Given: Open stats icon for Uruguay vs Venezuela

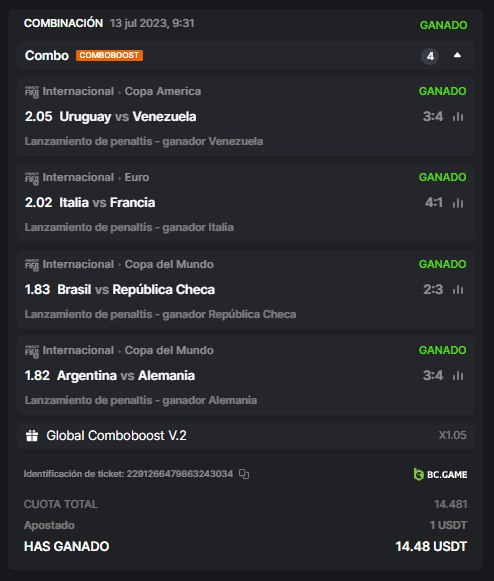Looking at the screenshot, I should pyautogui.click(x=458, y=117).
